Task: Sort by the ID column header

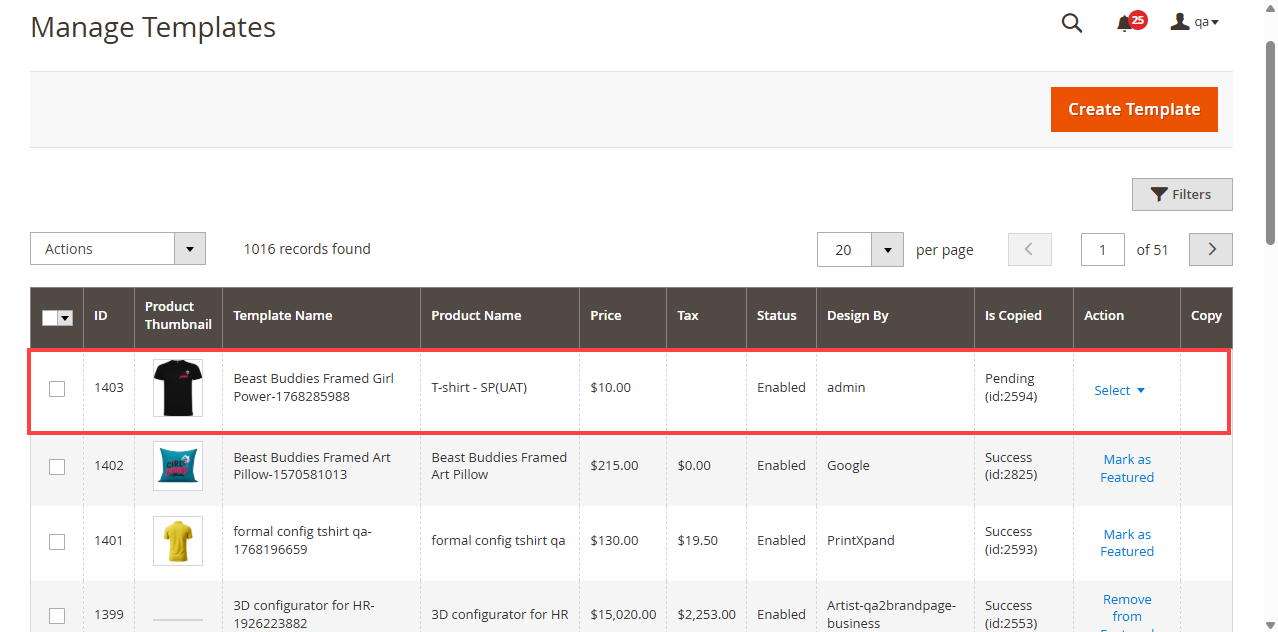Action: (101, 316)
